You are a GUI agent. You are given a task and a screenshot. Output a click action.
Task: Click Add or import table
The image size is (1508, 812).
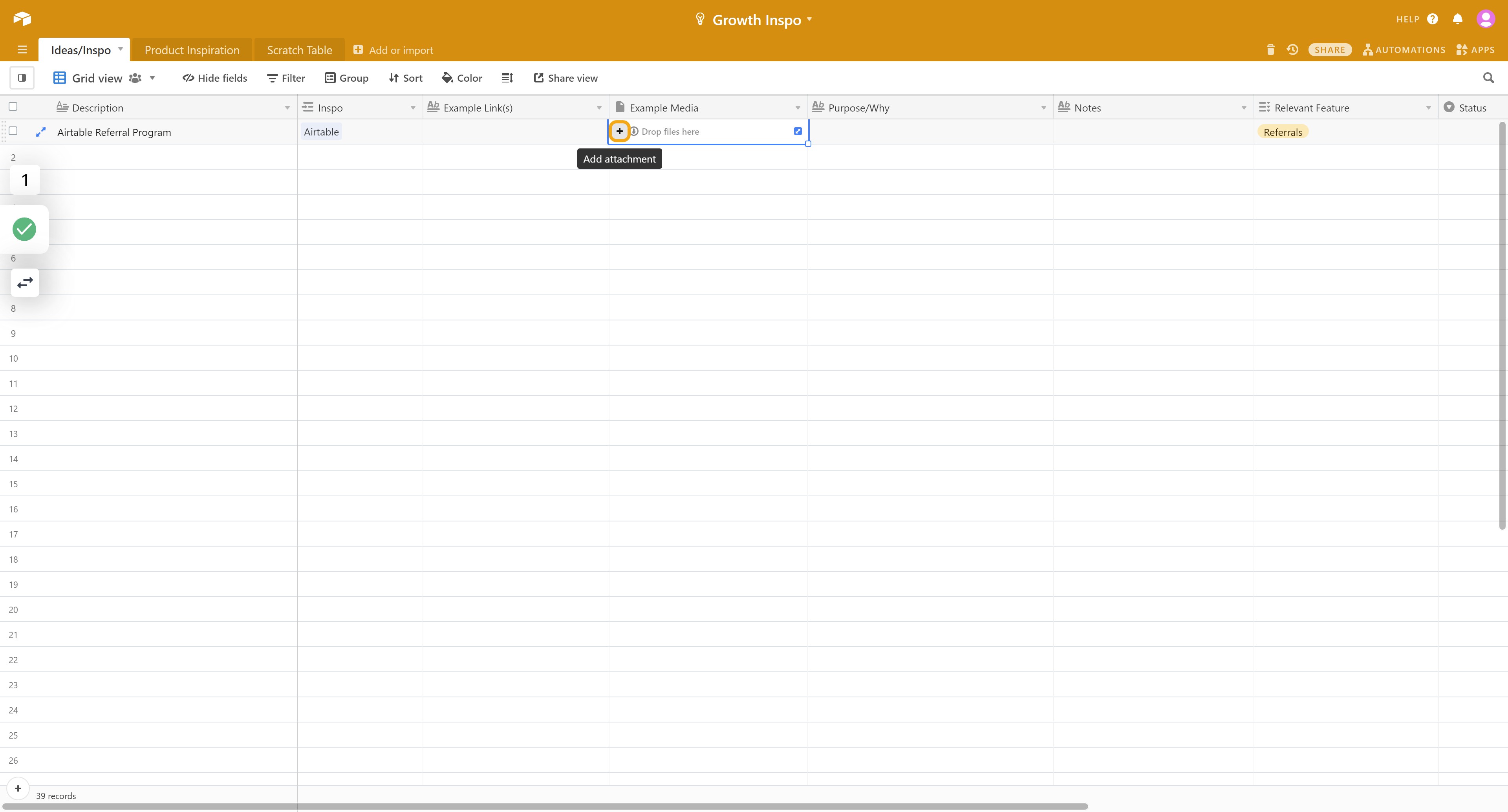(x=393, y=50)
